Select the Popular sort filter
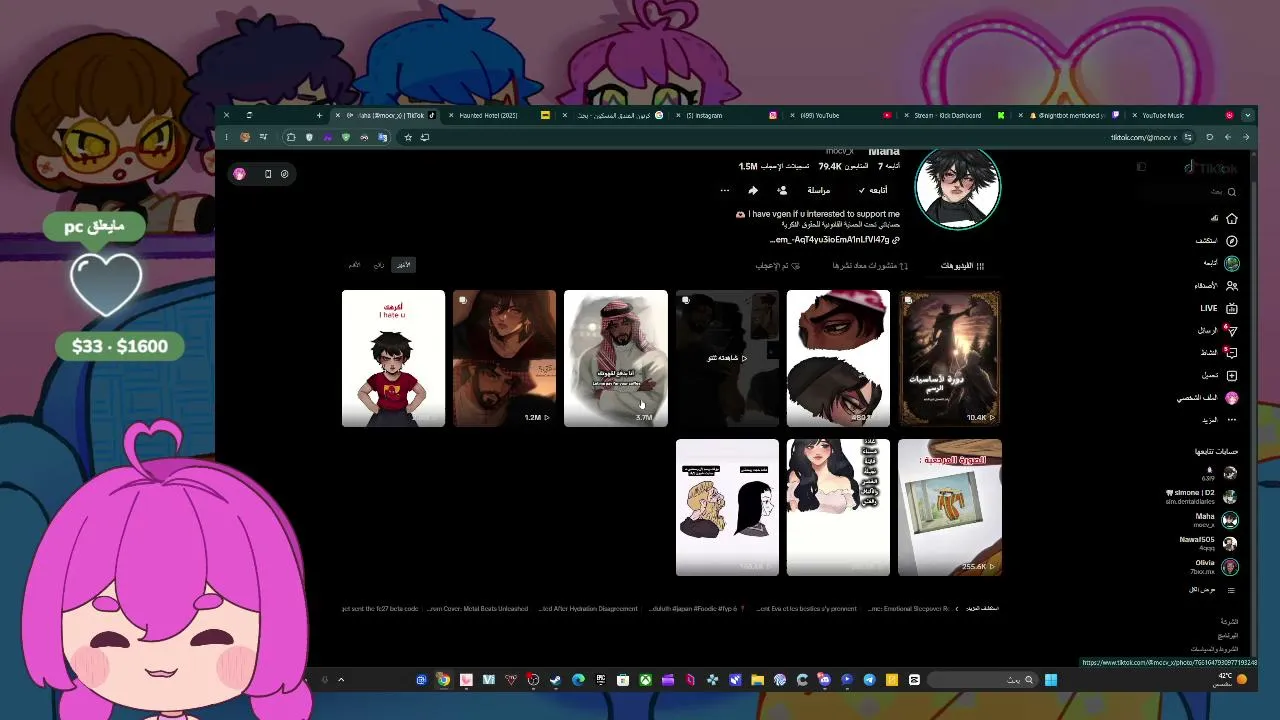 378,265
